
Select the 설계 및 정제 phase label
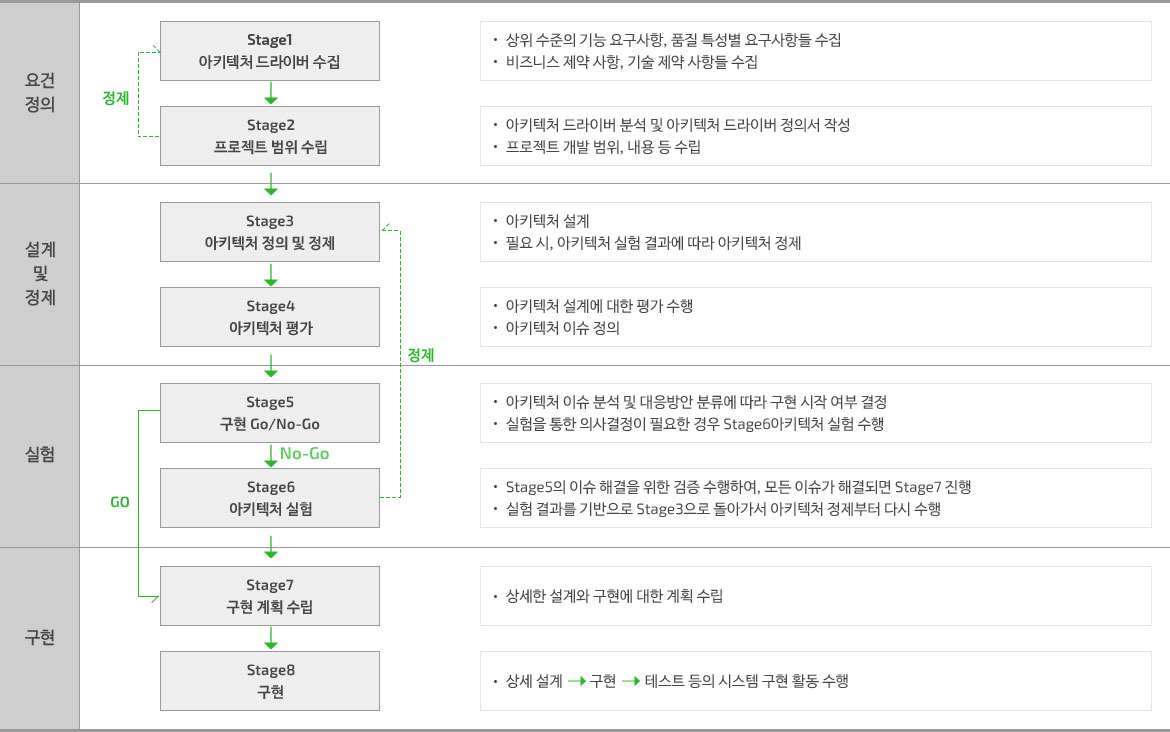click(40, 273)
